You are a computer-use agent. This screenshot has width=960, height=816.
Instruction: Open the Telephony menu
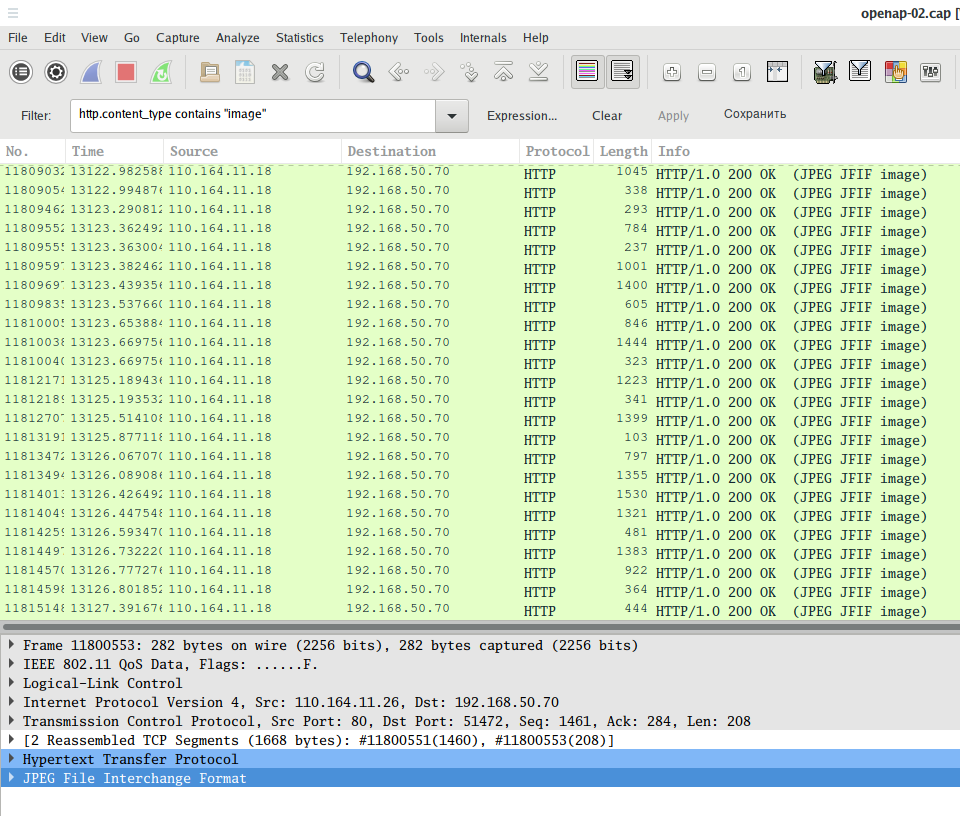click(x=368, y=38)
